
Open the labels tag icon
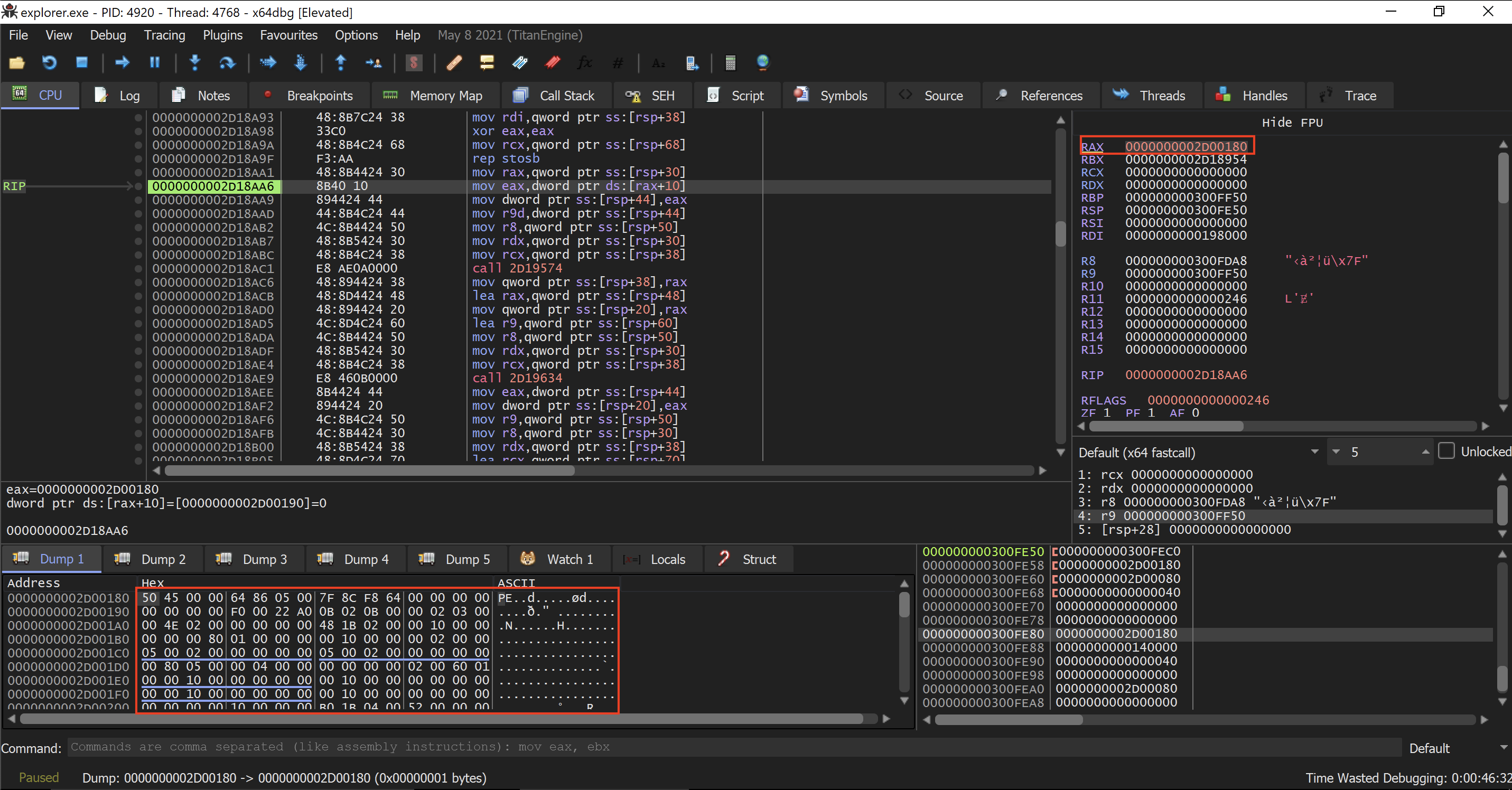point(519,63)
